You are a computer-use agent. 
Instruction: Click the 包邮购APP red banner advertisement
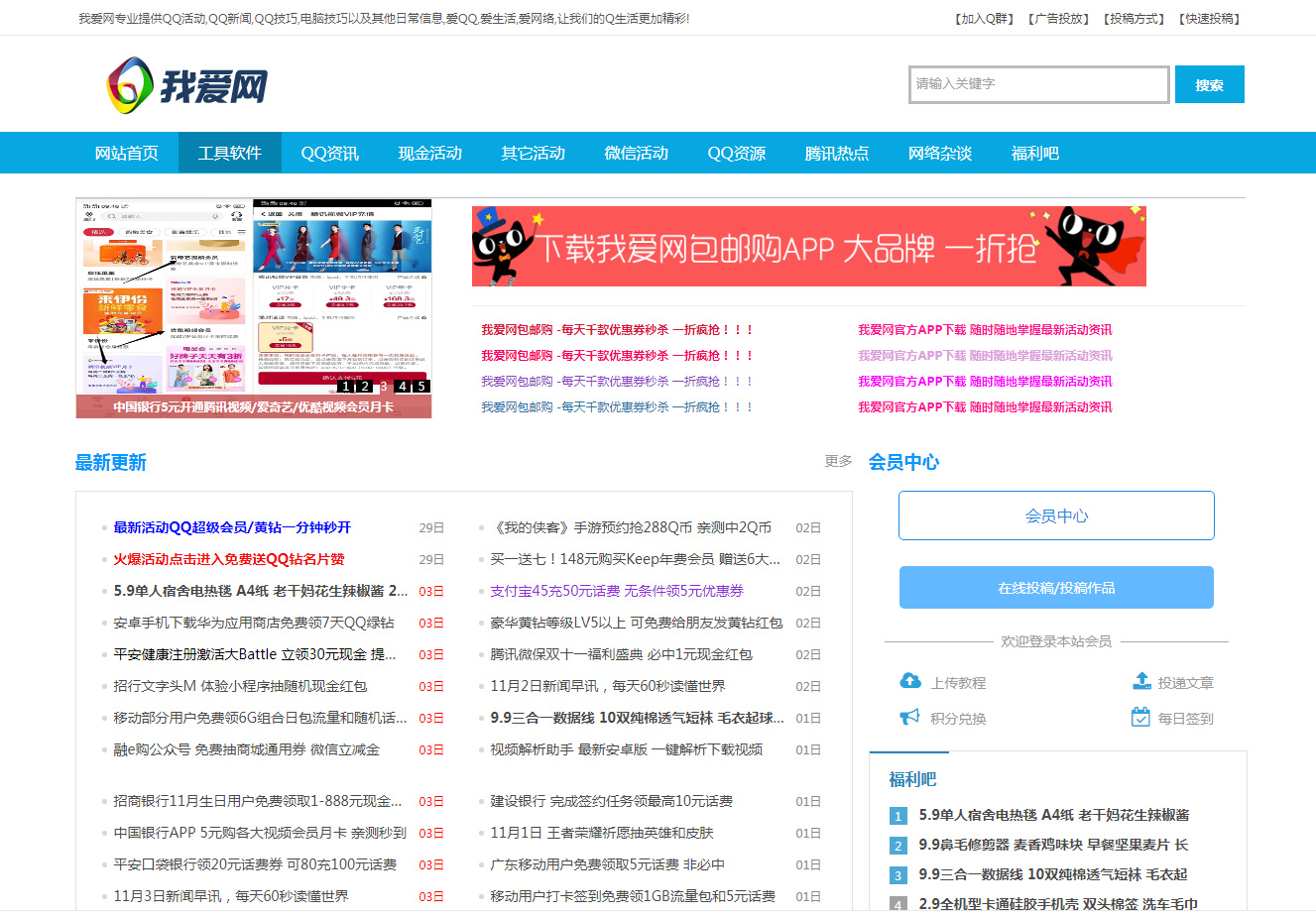coord(808,247)
